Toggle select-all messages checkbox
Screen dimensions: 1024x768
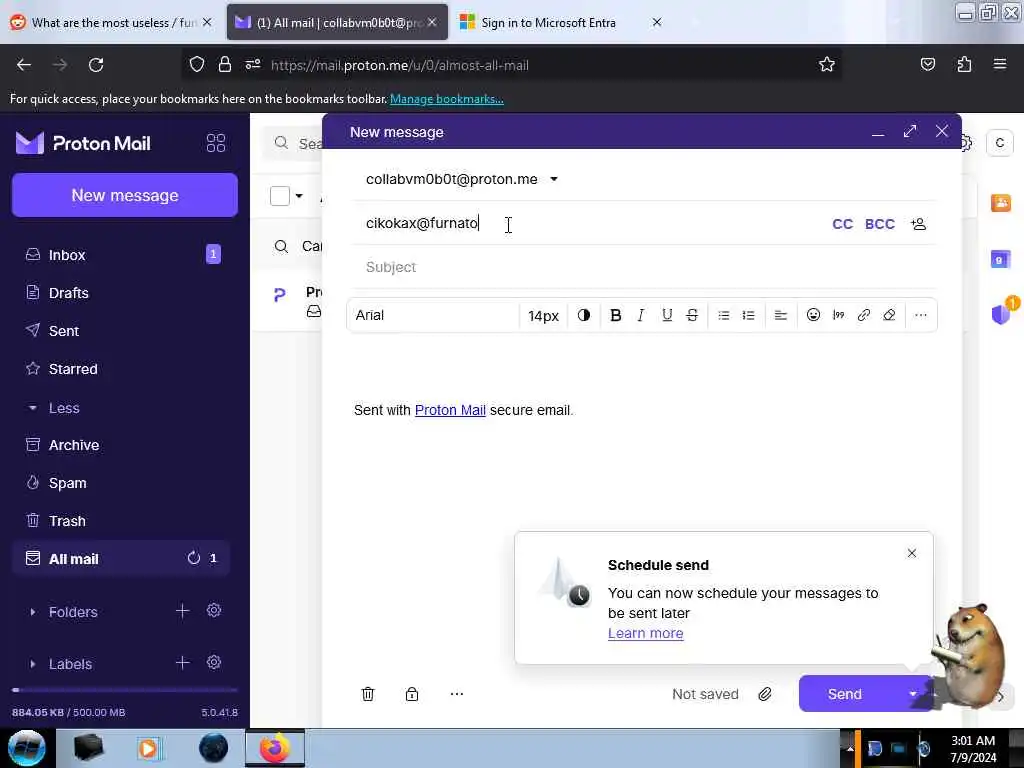pos(280,196)
